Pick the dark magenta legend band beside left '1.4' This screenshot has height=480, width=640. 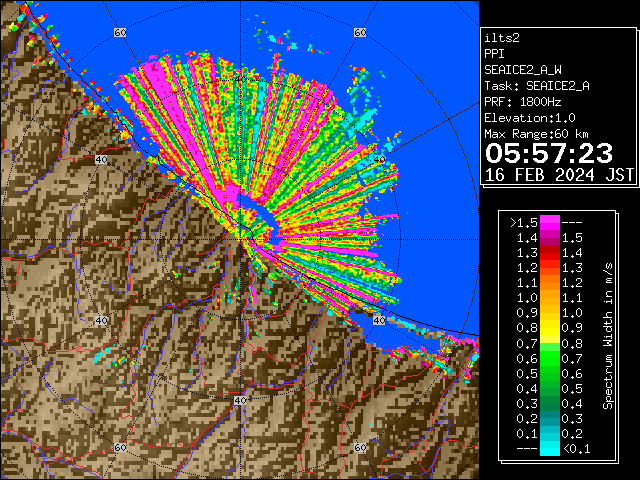pos(550,238)
